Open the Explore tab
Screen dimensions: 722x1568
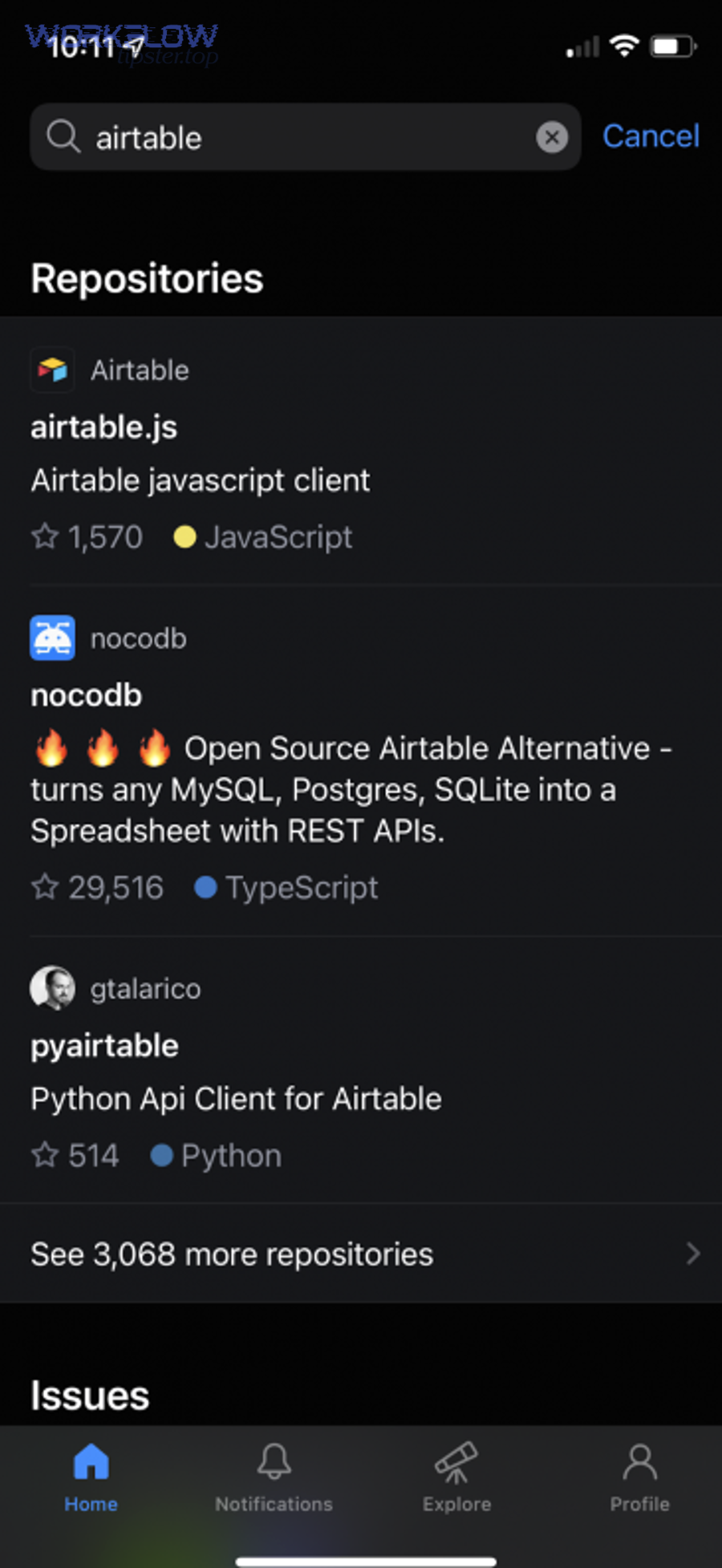click(456, 1478)
